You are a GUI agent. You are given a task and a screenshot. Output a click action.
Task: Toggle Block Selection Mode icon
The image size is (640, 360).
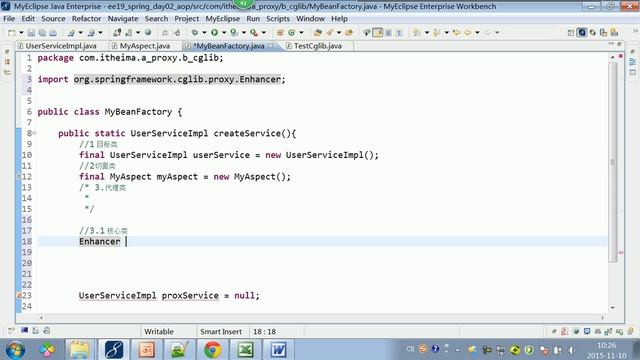(388, 33)
